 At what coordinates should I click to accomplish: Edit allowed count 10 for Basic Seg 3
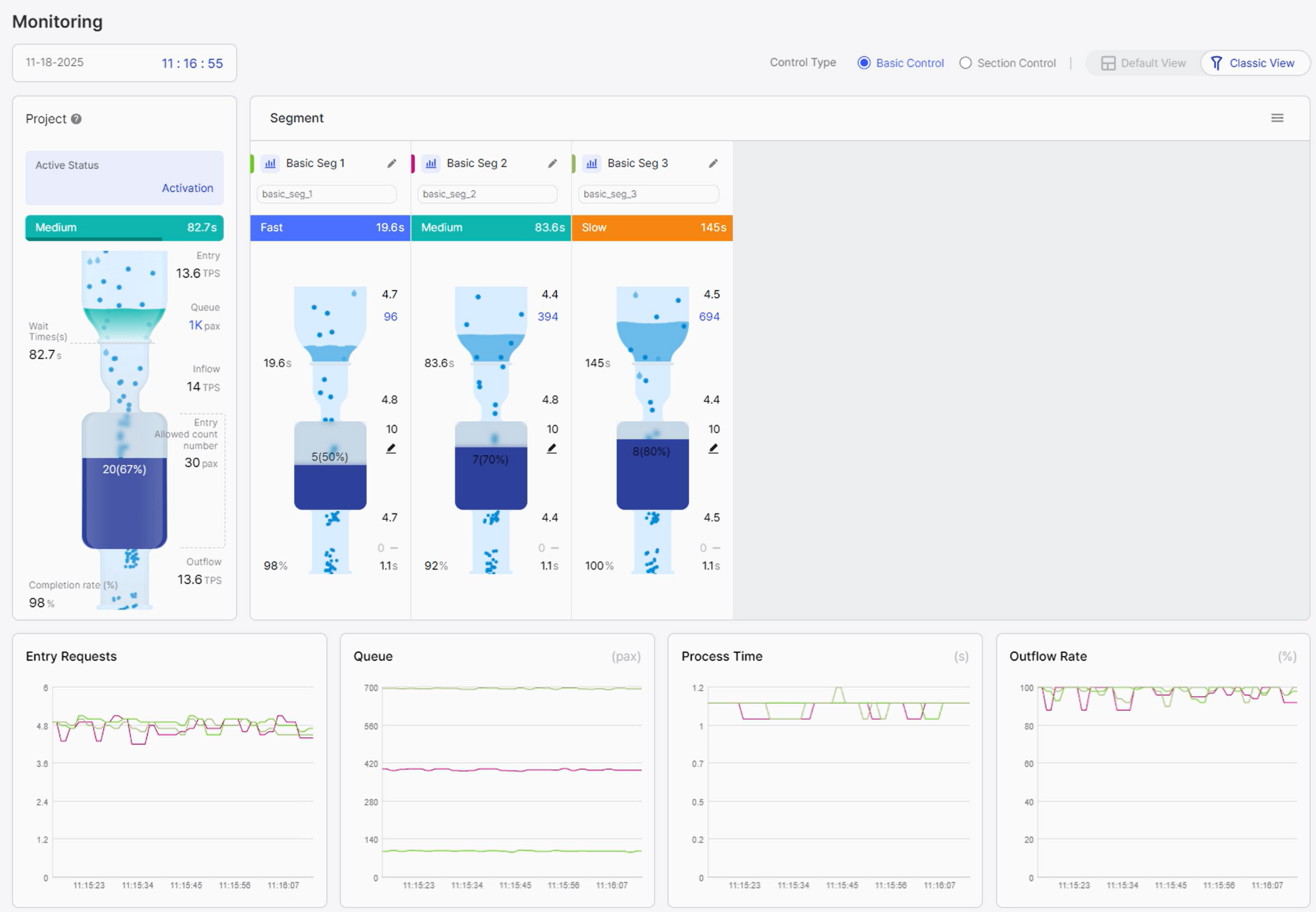pyautogui.click(x=713, y=448)
